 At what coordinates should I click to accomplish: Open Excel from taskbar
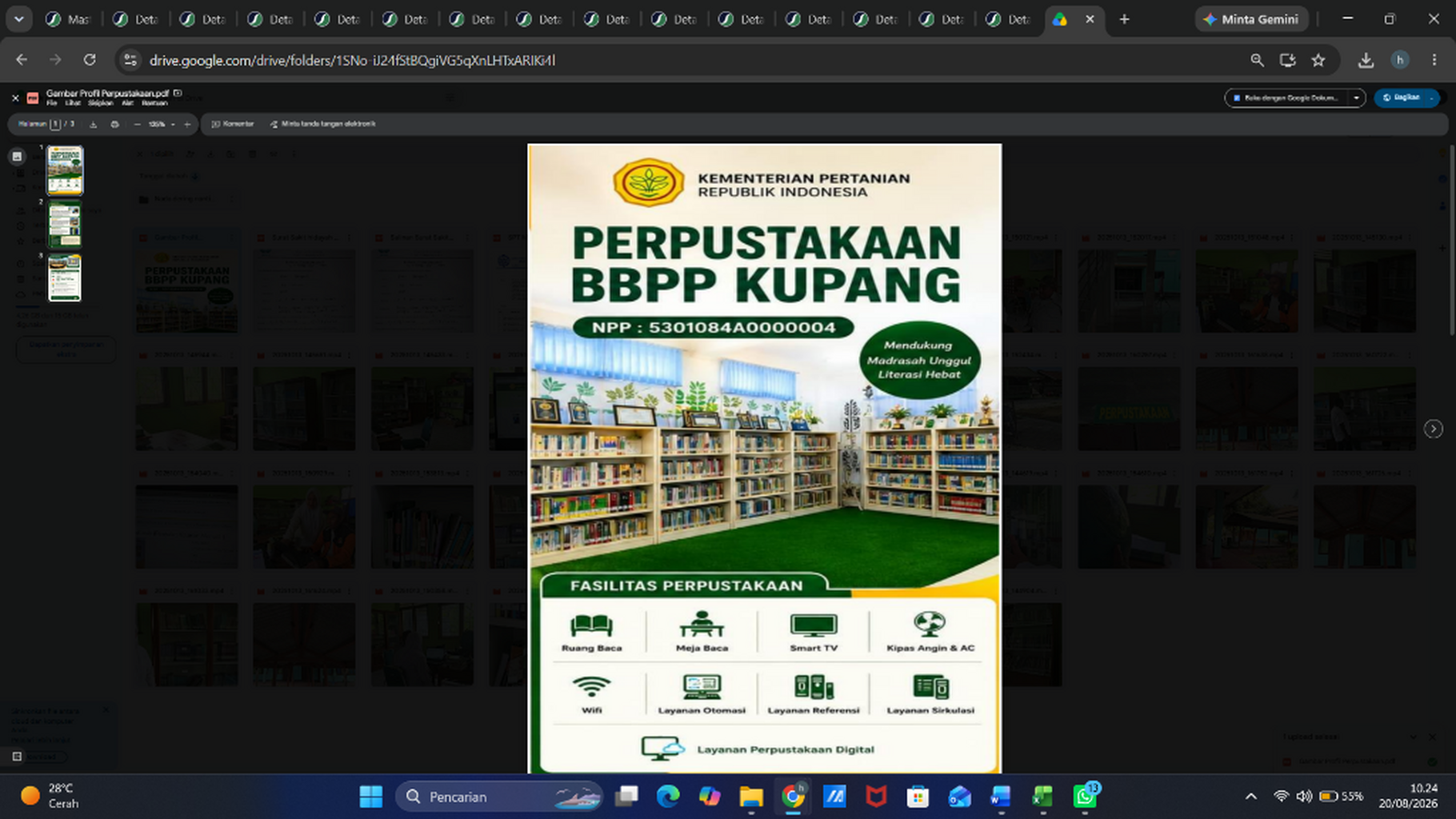pos(1042,797)
